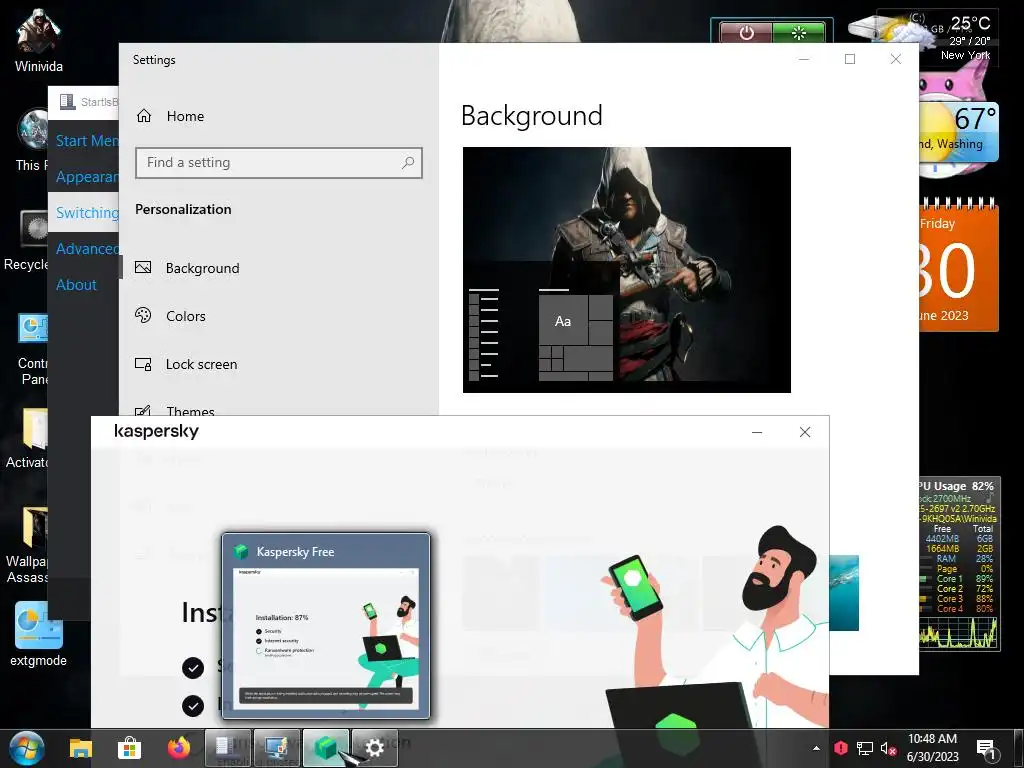Open the Lock screen settings page
The width and height of the screenshot is (1024, 768).
(x=201, y=364)
